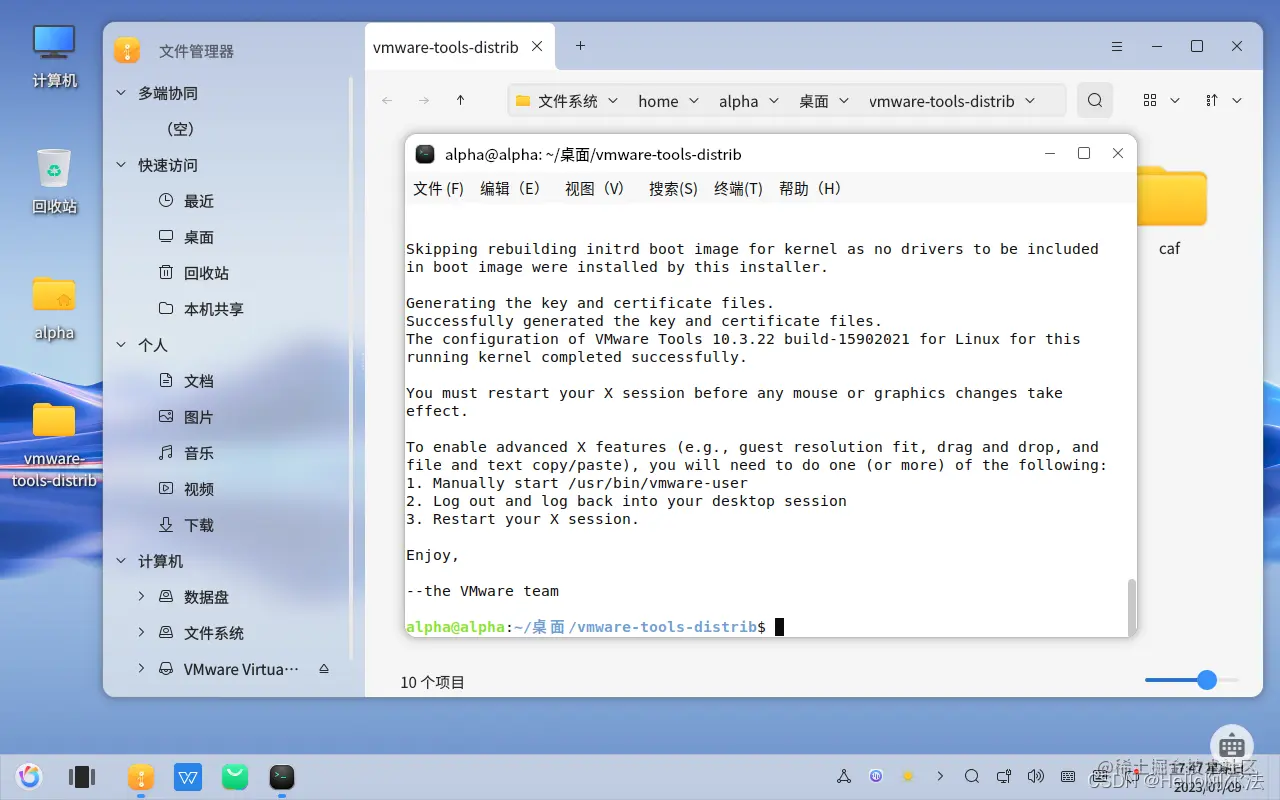1280x800 pixels.
Task: Select the vmware-tools-distrib desktop folder
Action: (x=54, y=444)
